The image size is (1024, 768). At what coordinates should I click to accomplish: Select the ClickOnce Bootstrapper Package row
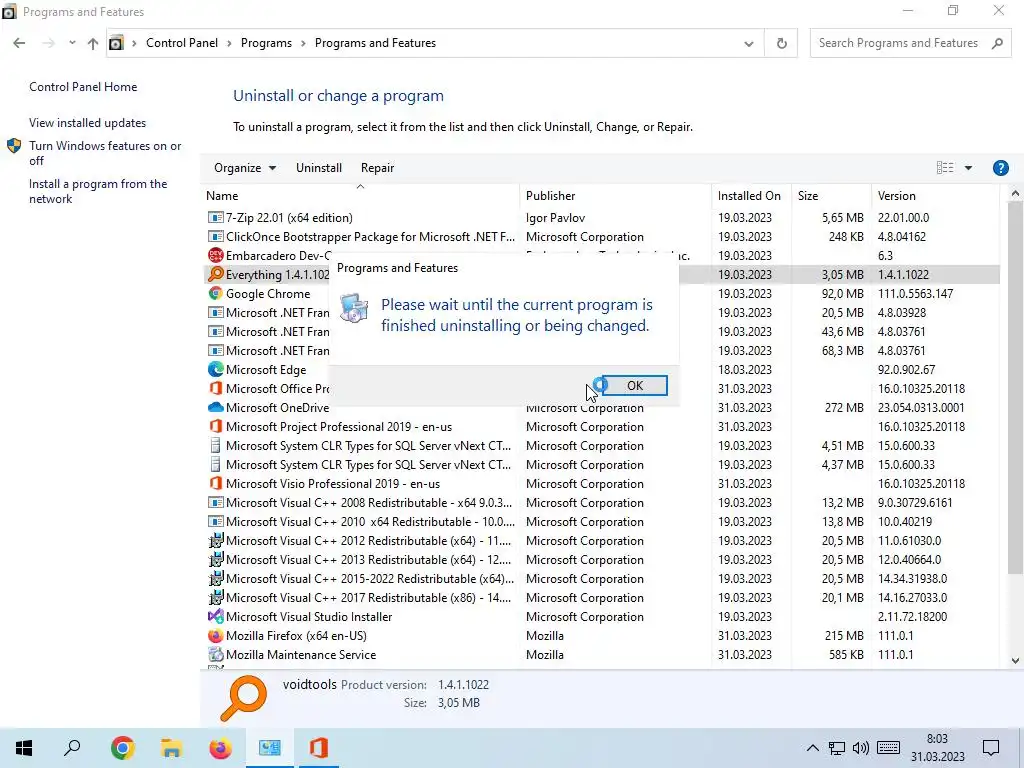[602, 236]
